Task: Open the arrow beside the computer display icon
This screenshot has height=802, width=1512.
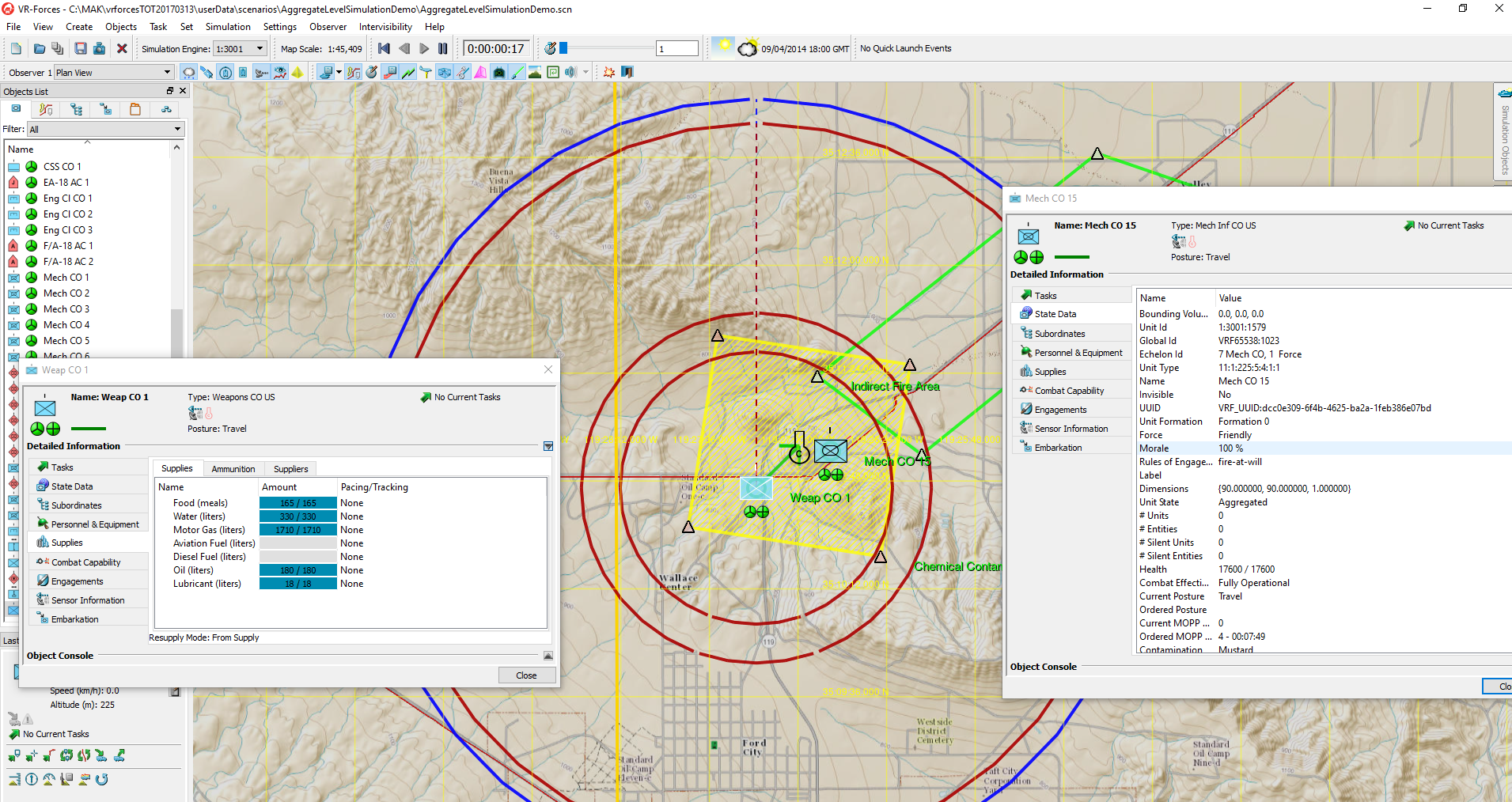Action: point(339,72)
